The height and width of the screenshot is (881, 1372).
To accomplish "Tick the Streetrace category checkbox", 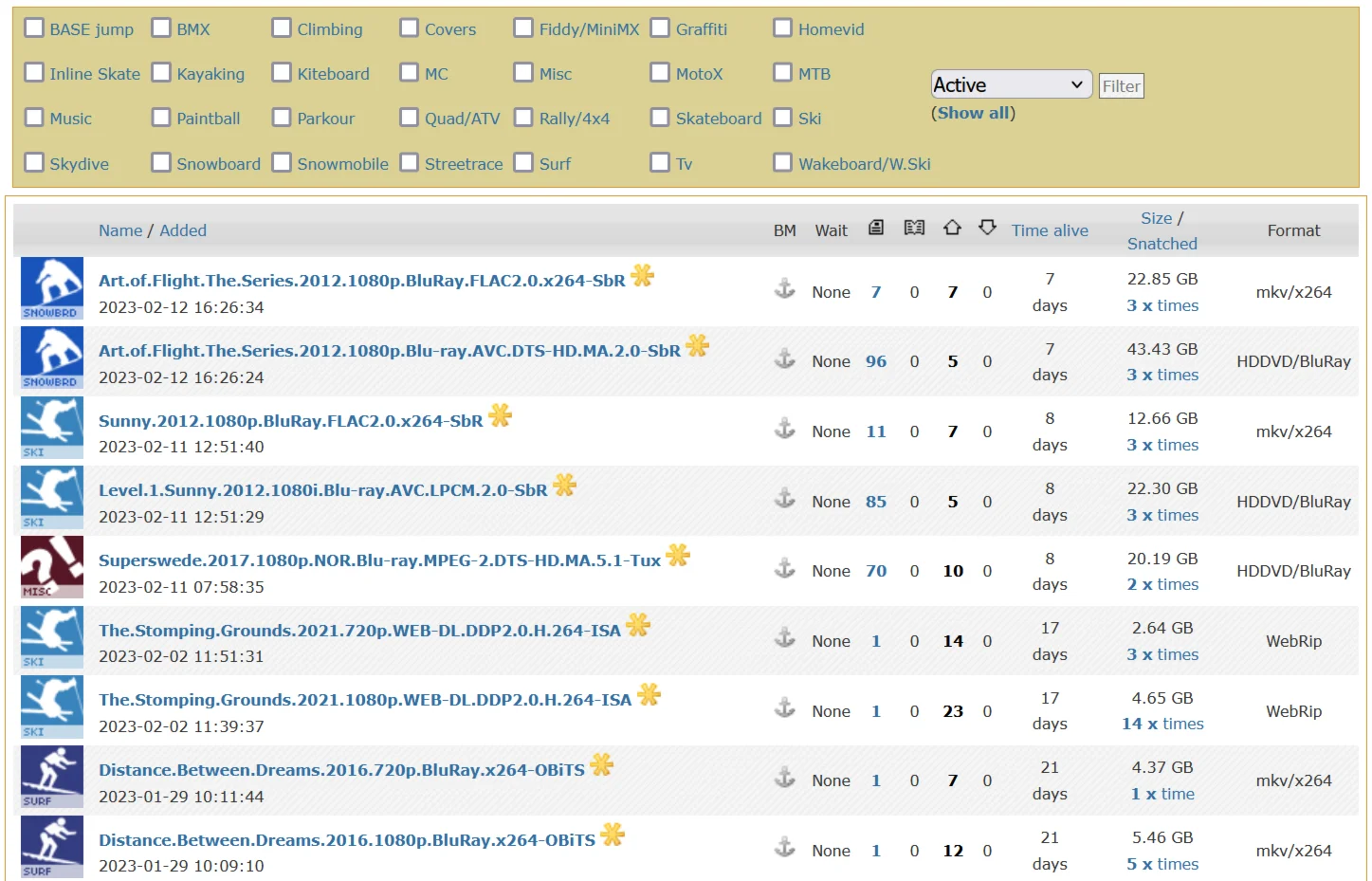I will pyautogui.click(x=409, y=162).
